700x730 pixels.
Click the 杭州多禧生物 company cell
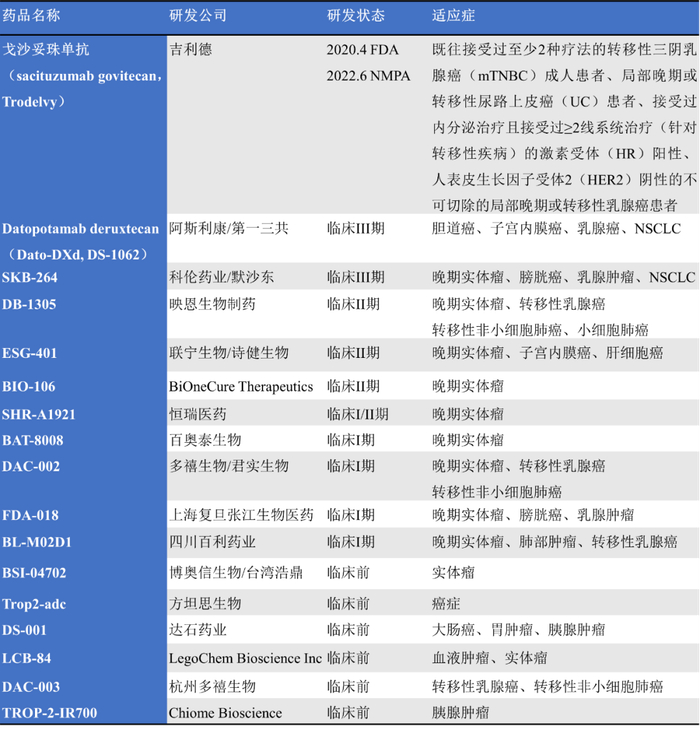point(212,687)
